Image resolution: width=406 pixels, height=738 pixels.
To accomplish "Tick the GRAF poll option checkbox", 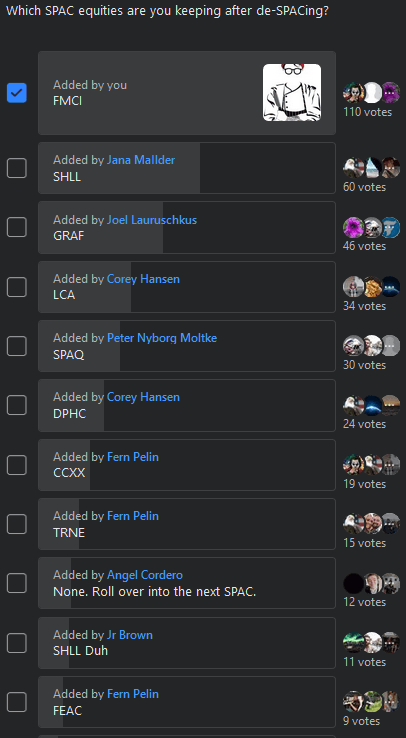I will click(16, 227).
